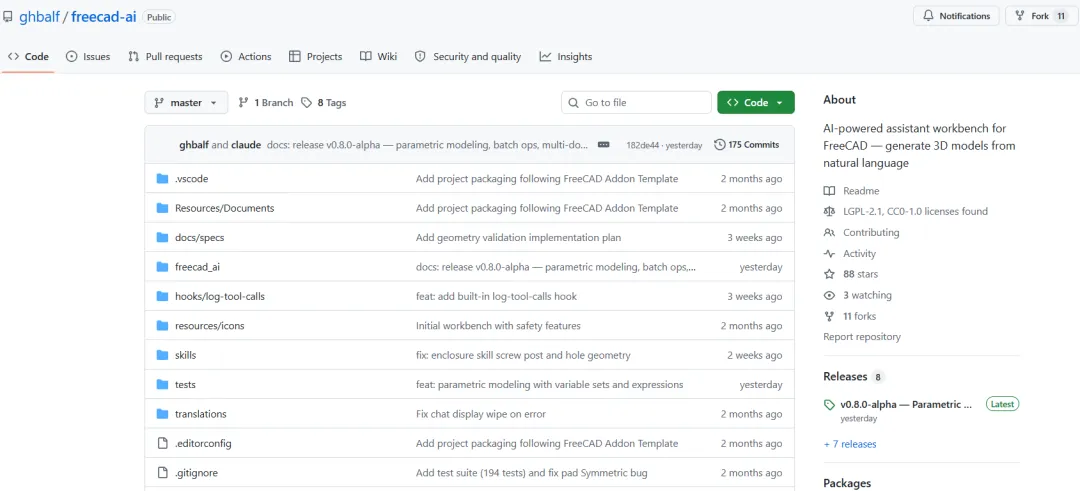Click the Tags label icon
Viewport: 1080px width, 491px height.
307,103
